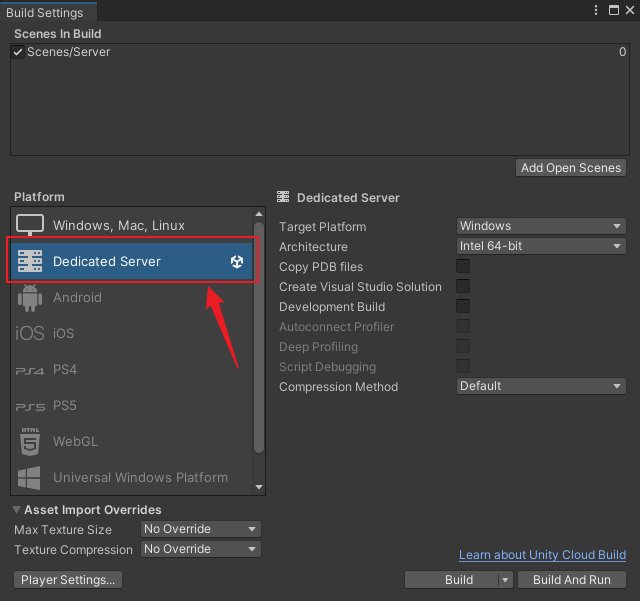This screenshot has height=601, width=640.
Task: Click the Player Settings button
Action: (x=68, y=580)
